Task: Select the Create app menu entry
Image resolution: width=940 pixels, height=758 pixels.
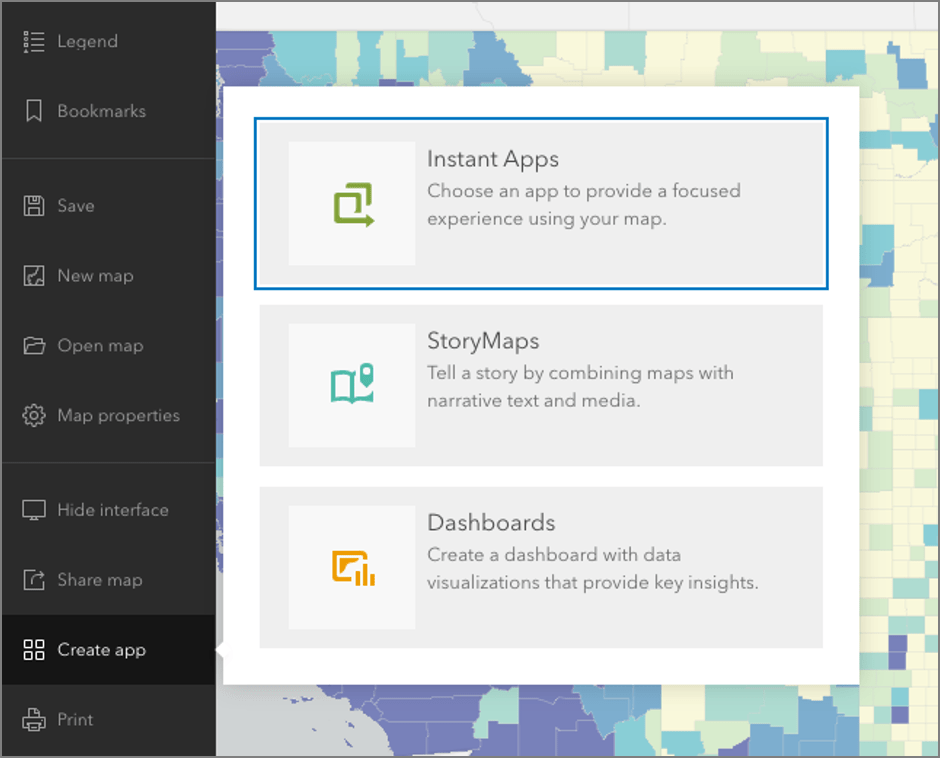Action: (x=96, y=650)
